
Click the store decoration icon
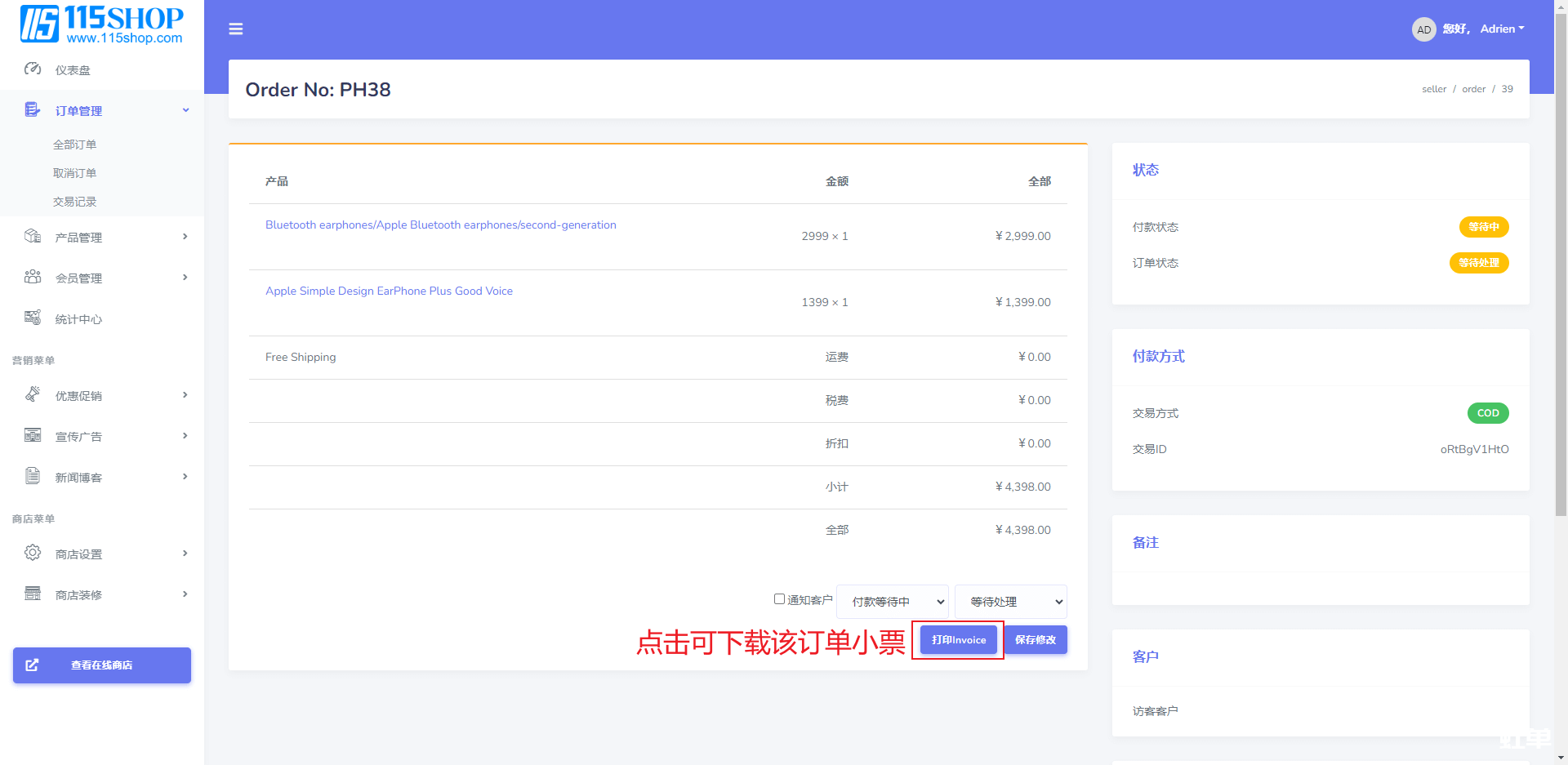click(33, 594)
